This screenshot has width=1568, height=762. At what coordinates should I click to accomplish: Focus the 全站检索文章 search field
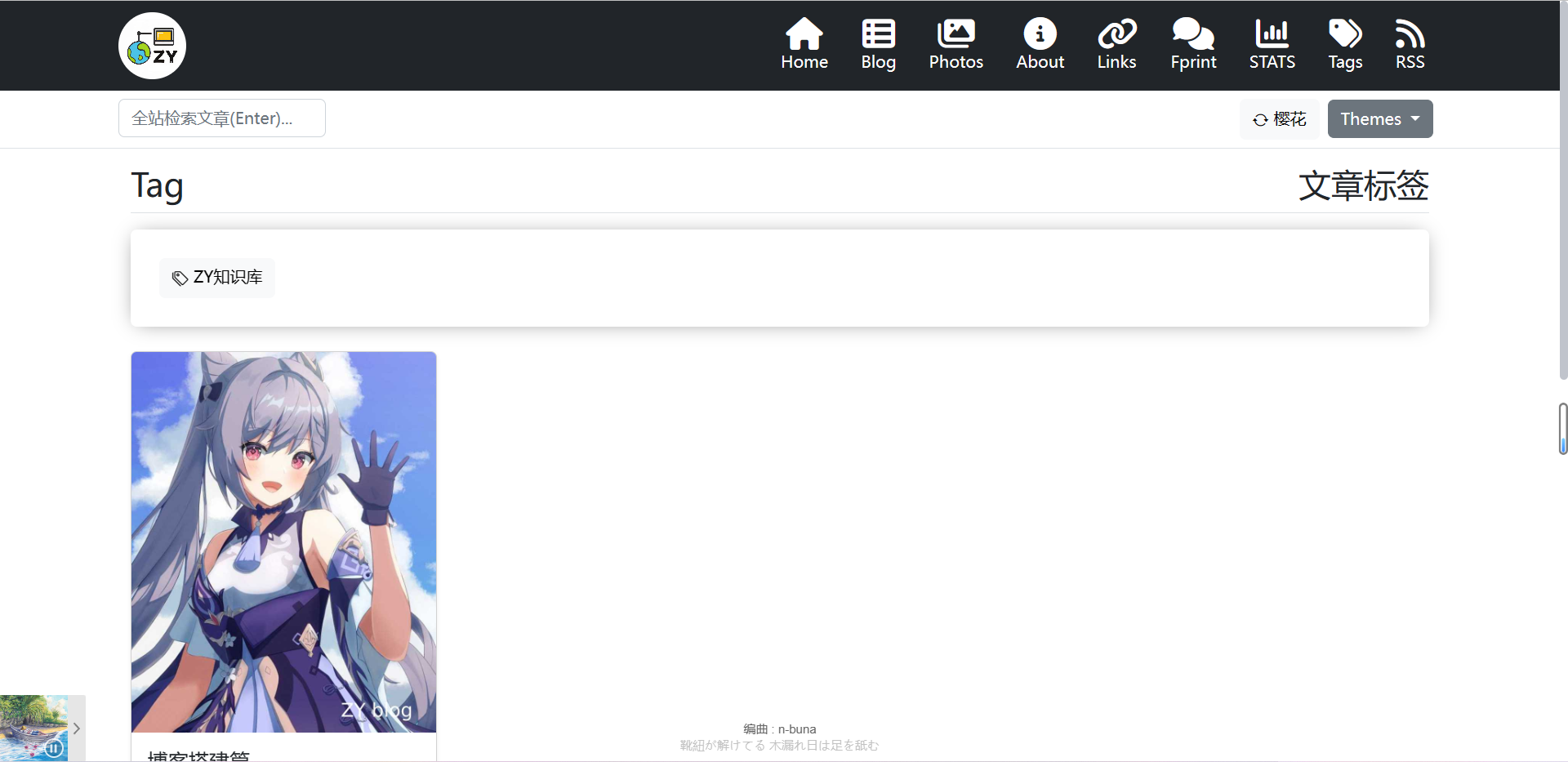222,118
